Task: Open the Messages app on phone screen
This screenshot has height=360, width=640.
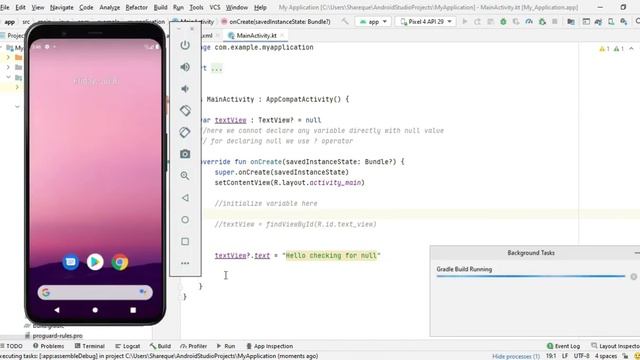Action: 71,262
